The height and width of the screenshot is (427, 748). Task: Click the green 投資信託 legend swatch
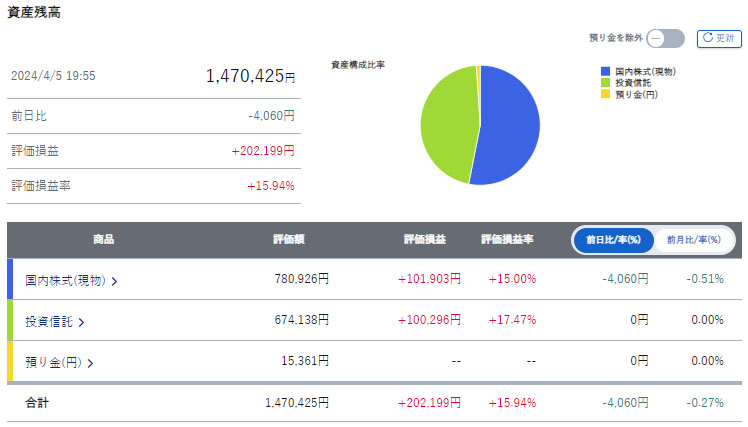point(605,83)
